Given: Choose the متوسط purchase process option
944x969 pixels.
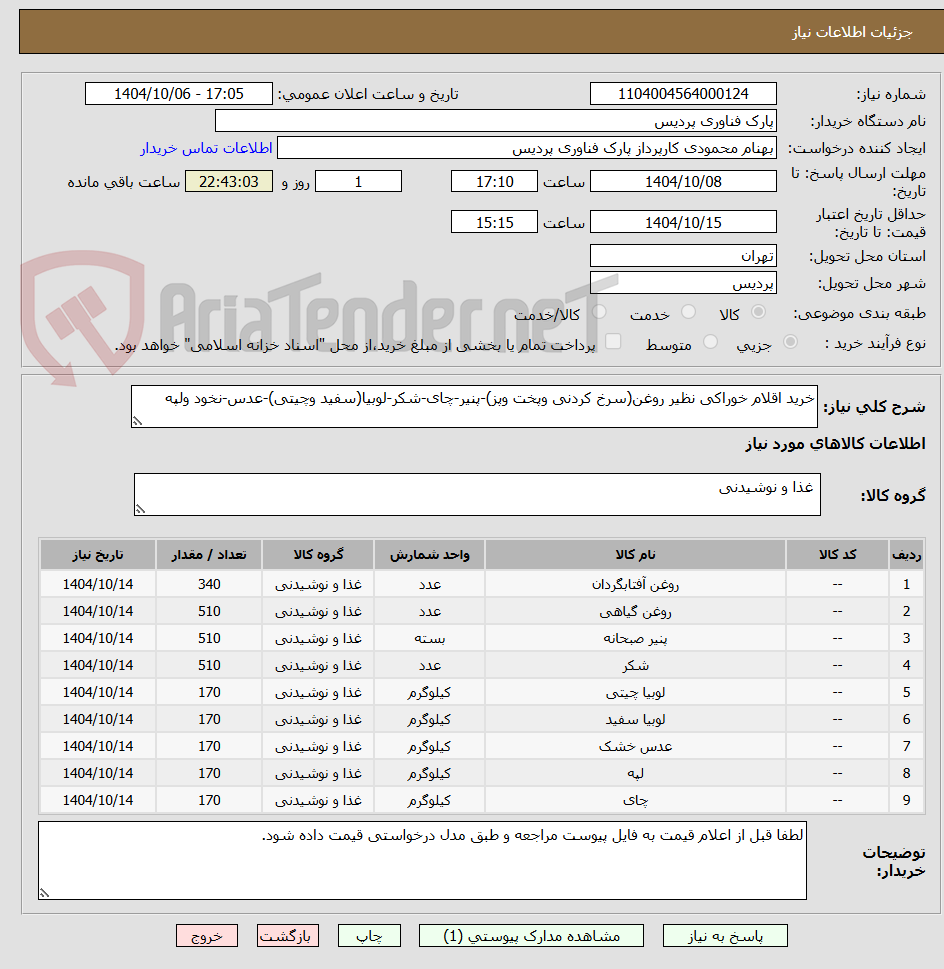Looking at the screenshot, I should click(711, 341).
